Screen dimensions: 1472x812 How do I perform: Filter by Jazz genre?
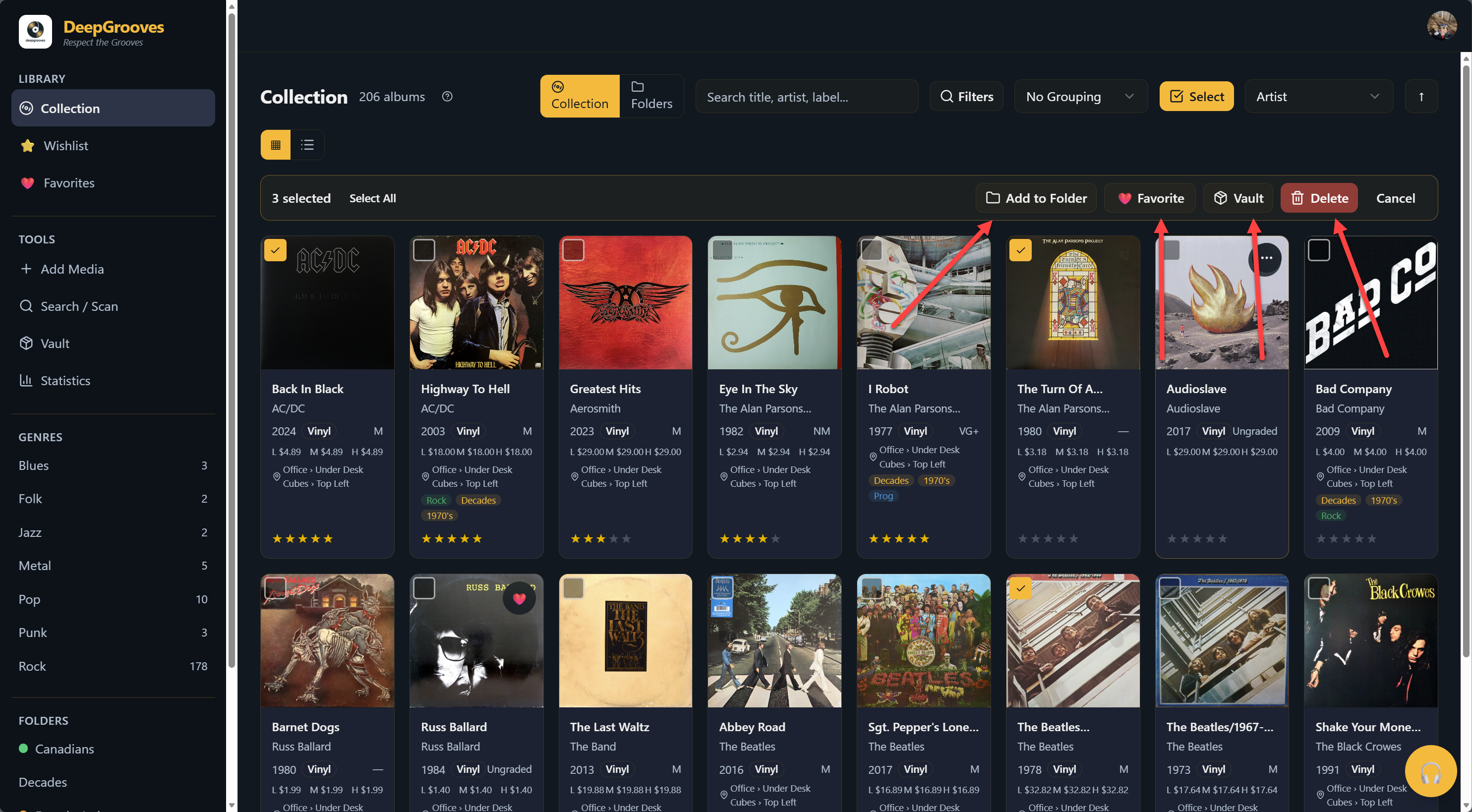click(113, 532)
